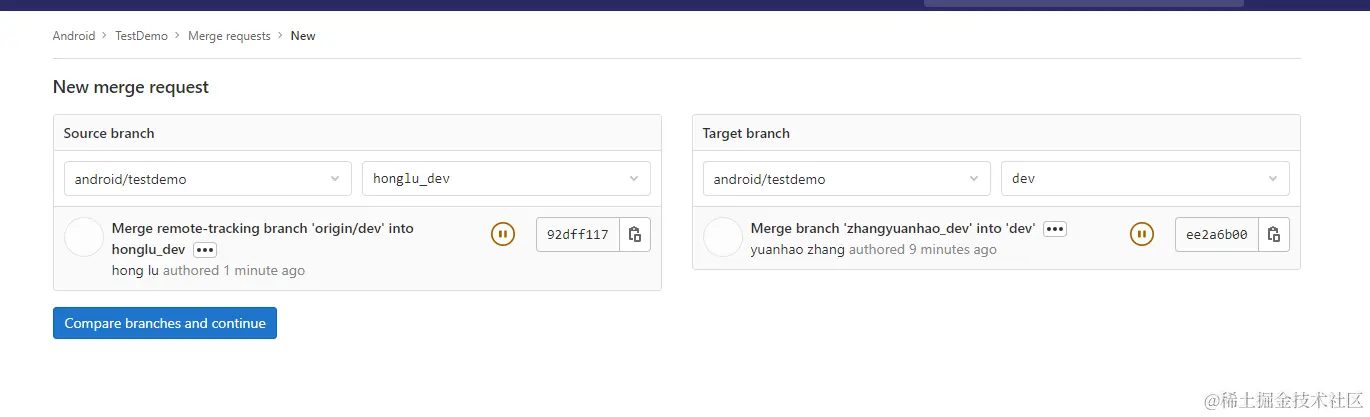Open TestDemo breadcrumb link

click(x=141, y=36)
